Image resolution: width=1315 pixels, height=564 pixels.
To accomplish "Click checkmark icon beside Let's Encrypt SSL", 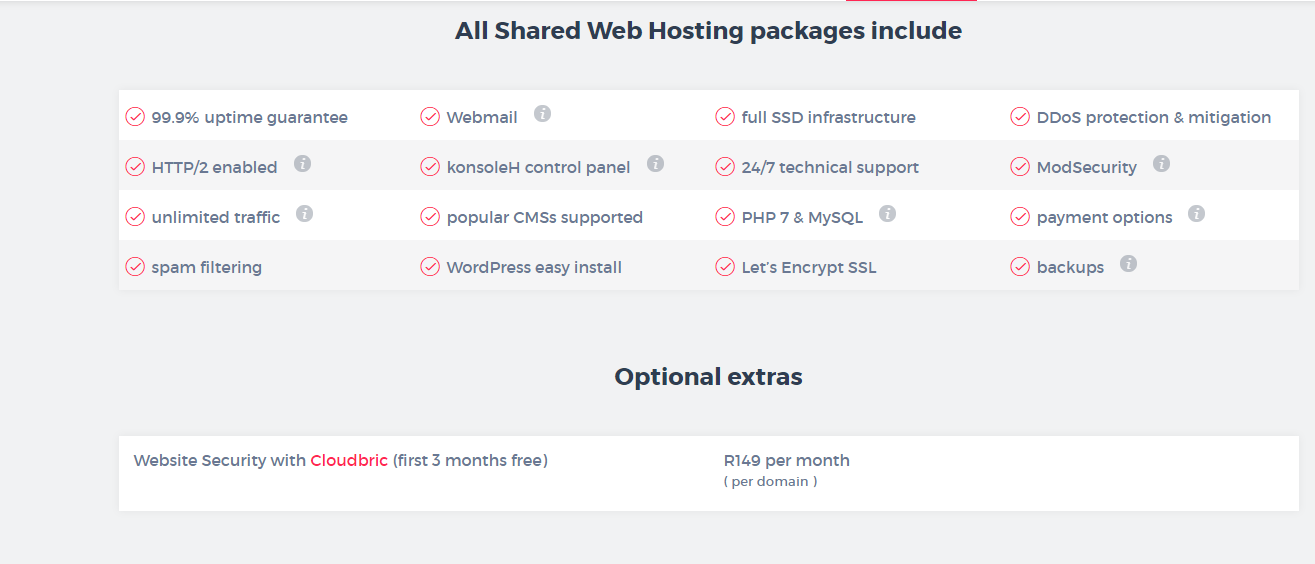I will [x=725, y=267].
